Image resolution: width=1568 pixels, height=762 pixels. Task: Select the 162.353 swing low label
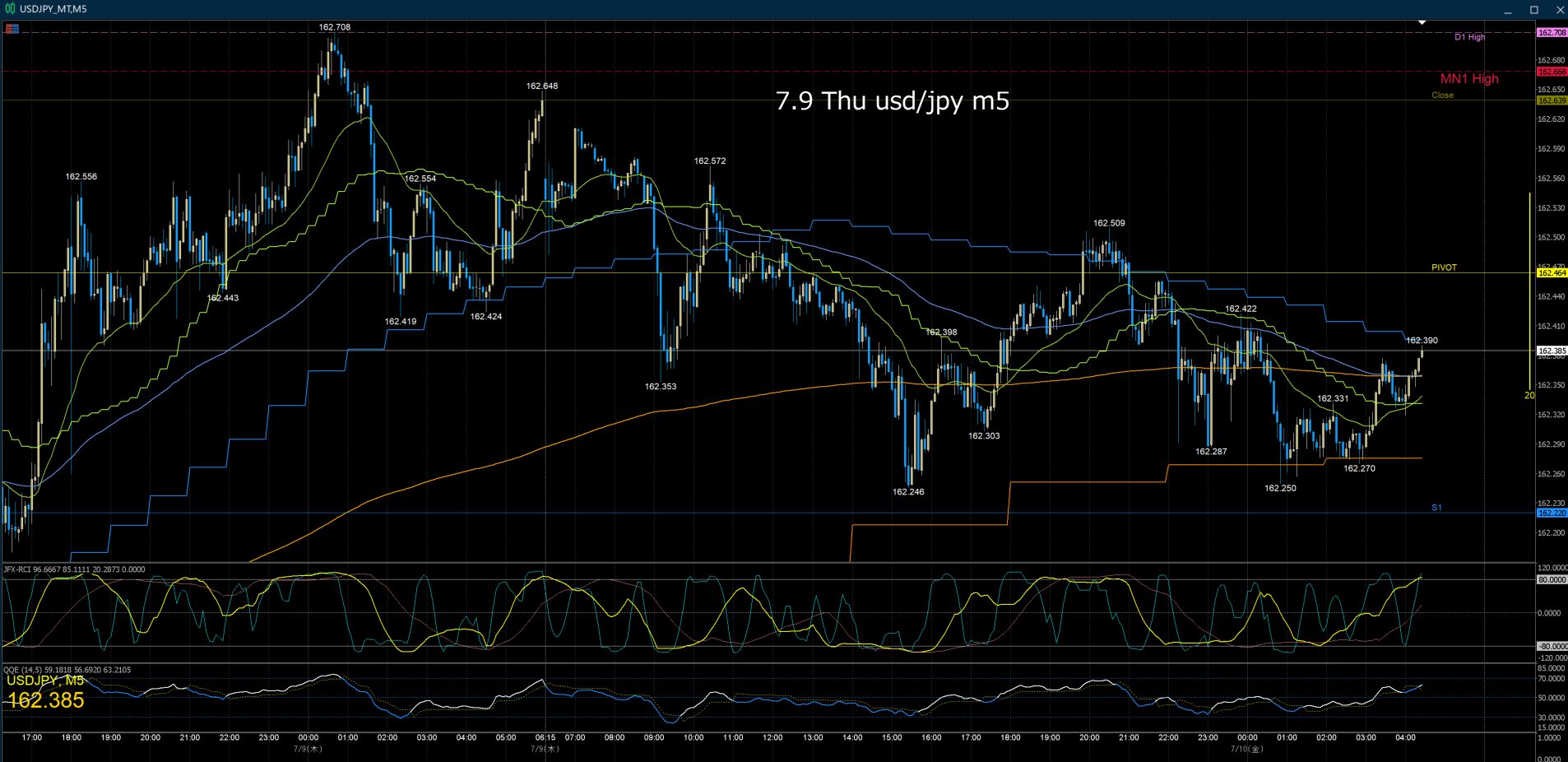(661, 387)
